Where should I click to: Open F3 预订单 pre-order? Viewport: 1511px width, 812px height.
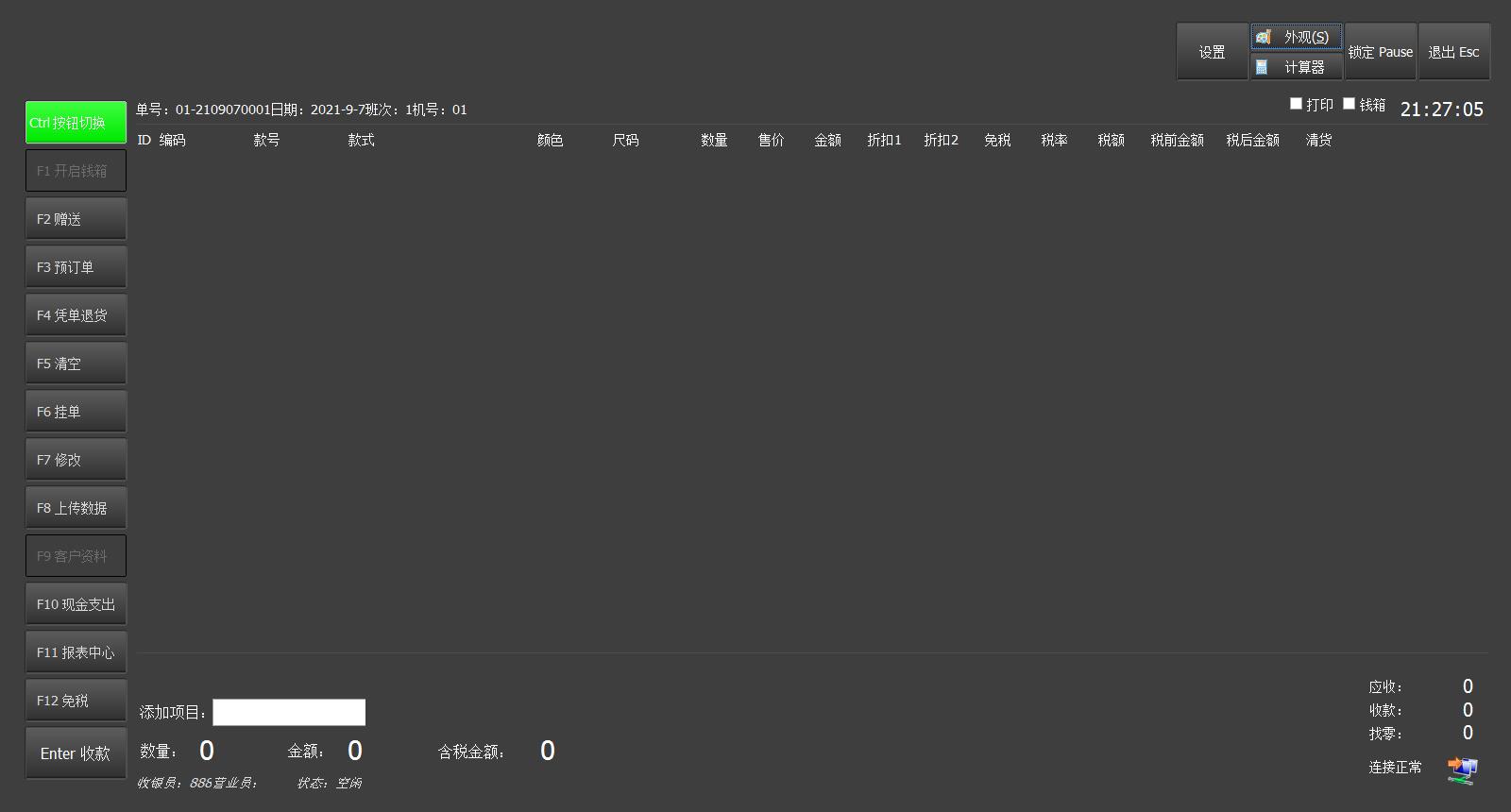coord(76,267)
